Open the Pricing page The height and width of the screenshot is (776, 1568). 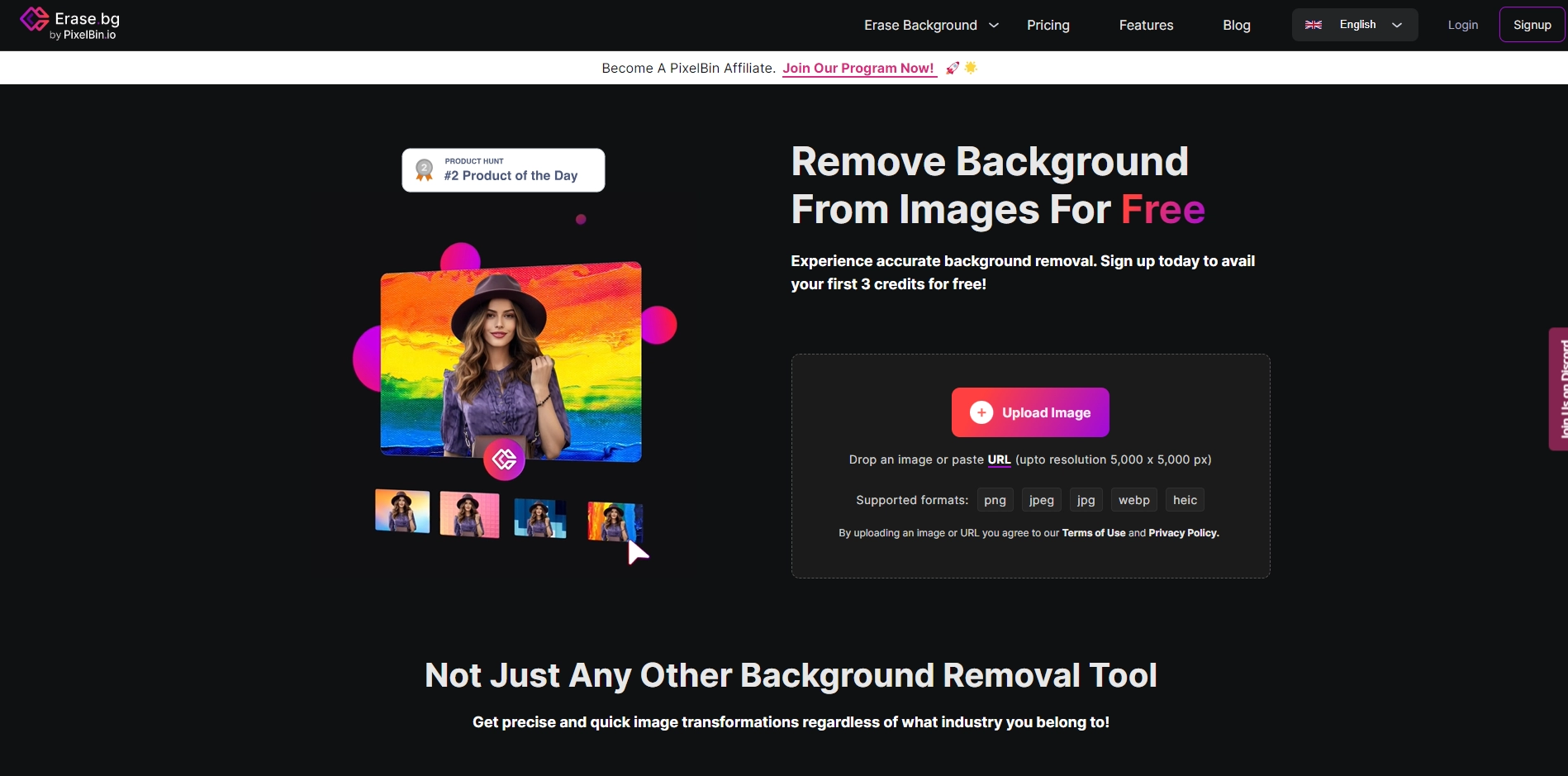(x=1048, y=26)
